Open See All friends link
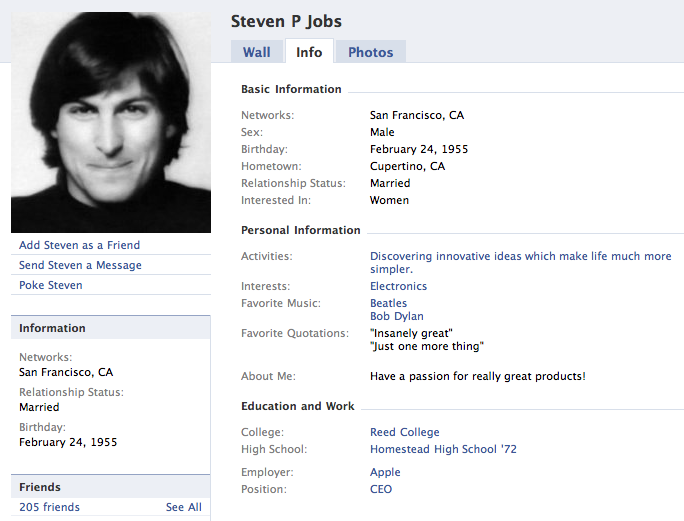This screenshot has width=684, height=521. [x=184, y=507]
